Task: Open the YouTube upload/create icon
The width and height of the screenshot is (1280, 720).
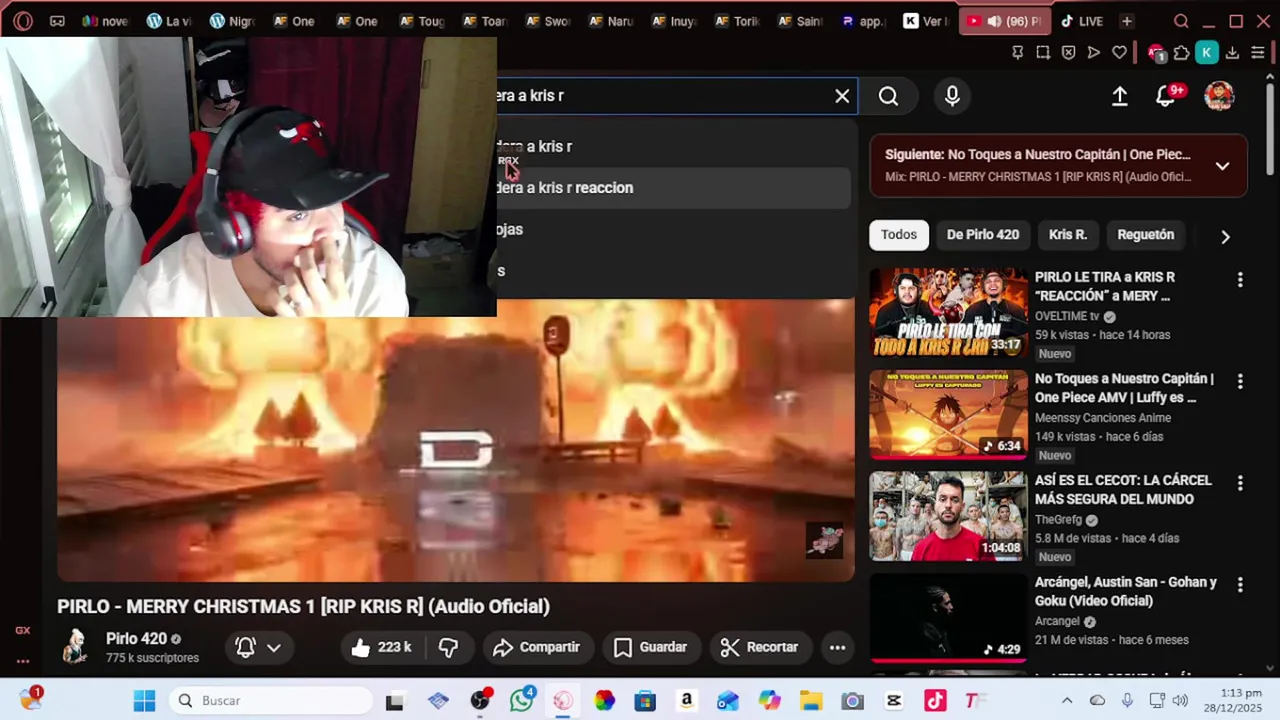Action: point(1120,96)
